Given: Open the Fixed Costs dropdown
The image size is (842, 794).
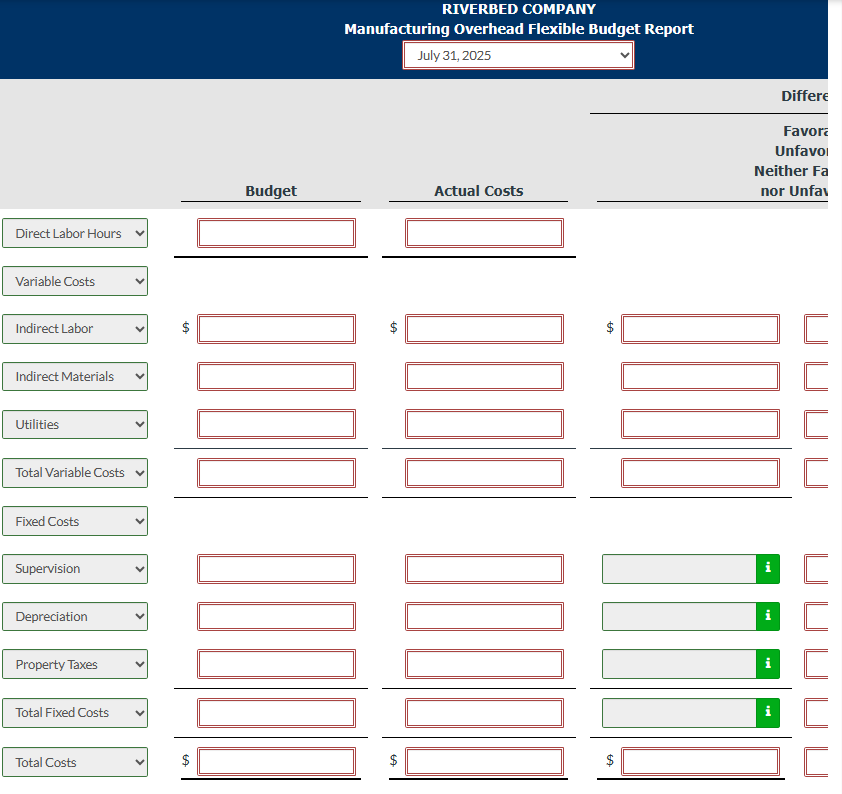Looking at the screenshot, I should point(75,521).
